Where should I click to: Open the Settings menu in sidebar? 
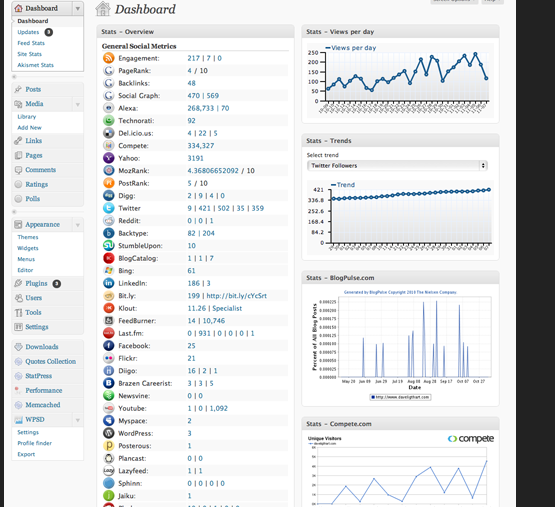37,327
